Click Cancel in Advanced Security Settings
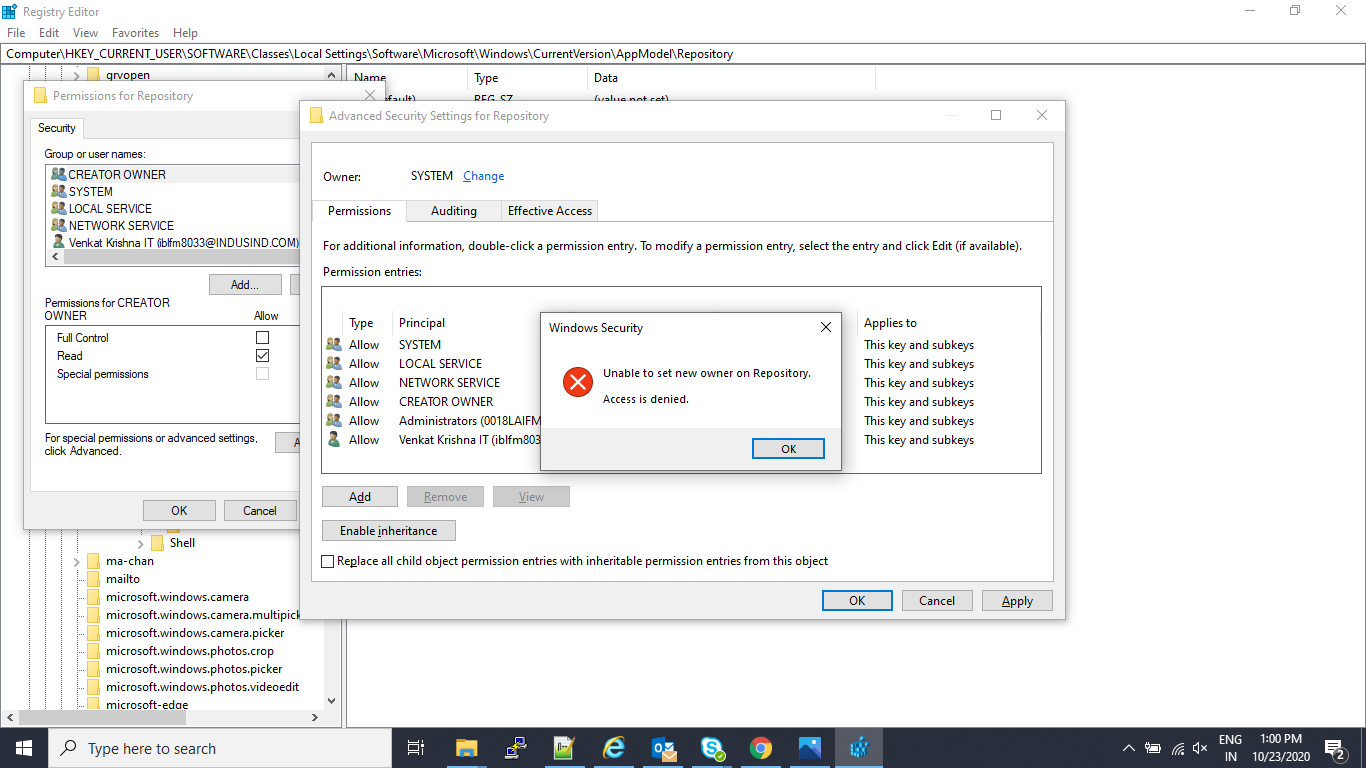The width and height of the screenshot is (1366, 768). click(937, 601)
